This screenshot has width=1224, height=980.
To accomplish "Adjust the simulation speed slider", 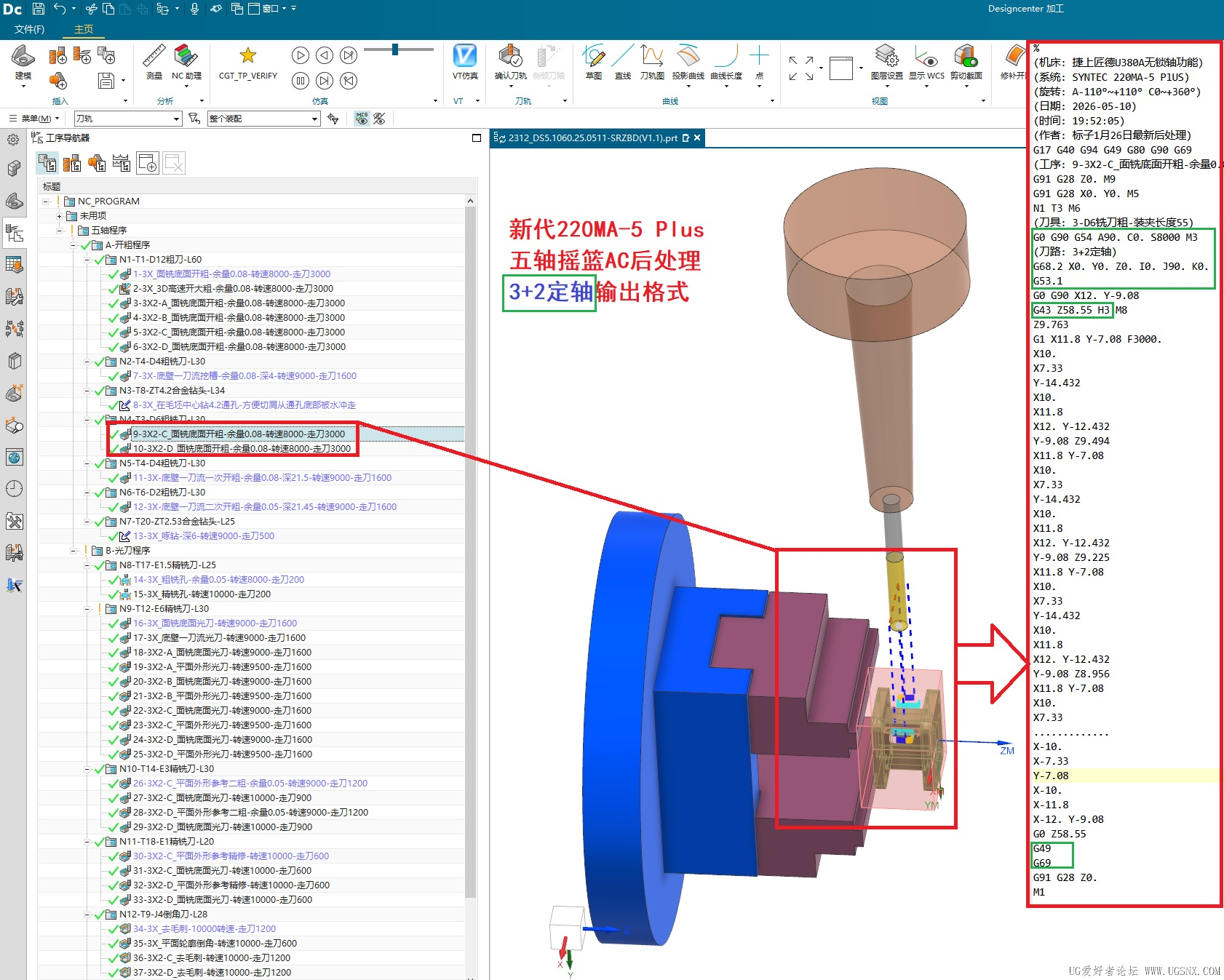I will pos(394,49).
